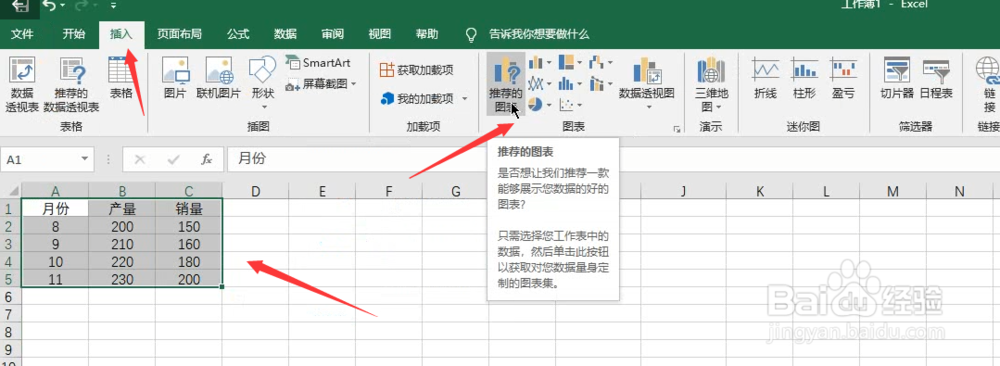Insert a Line sparkline (折线)
This screenshot has width=1000, height=366.
[765, 78]
